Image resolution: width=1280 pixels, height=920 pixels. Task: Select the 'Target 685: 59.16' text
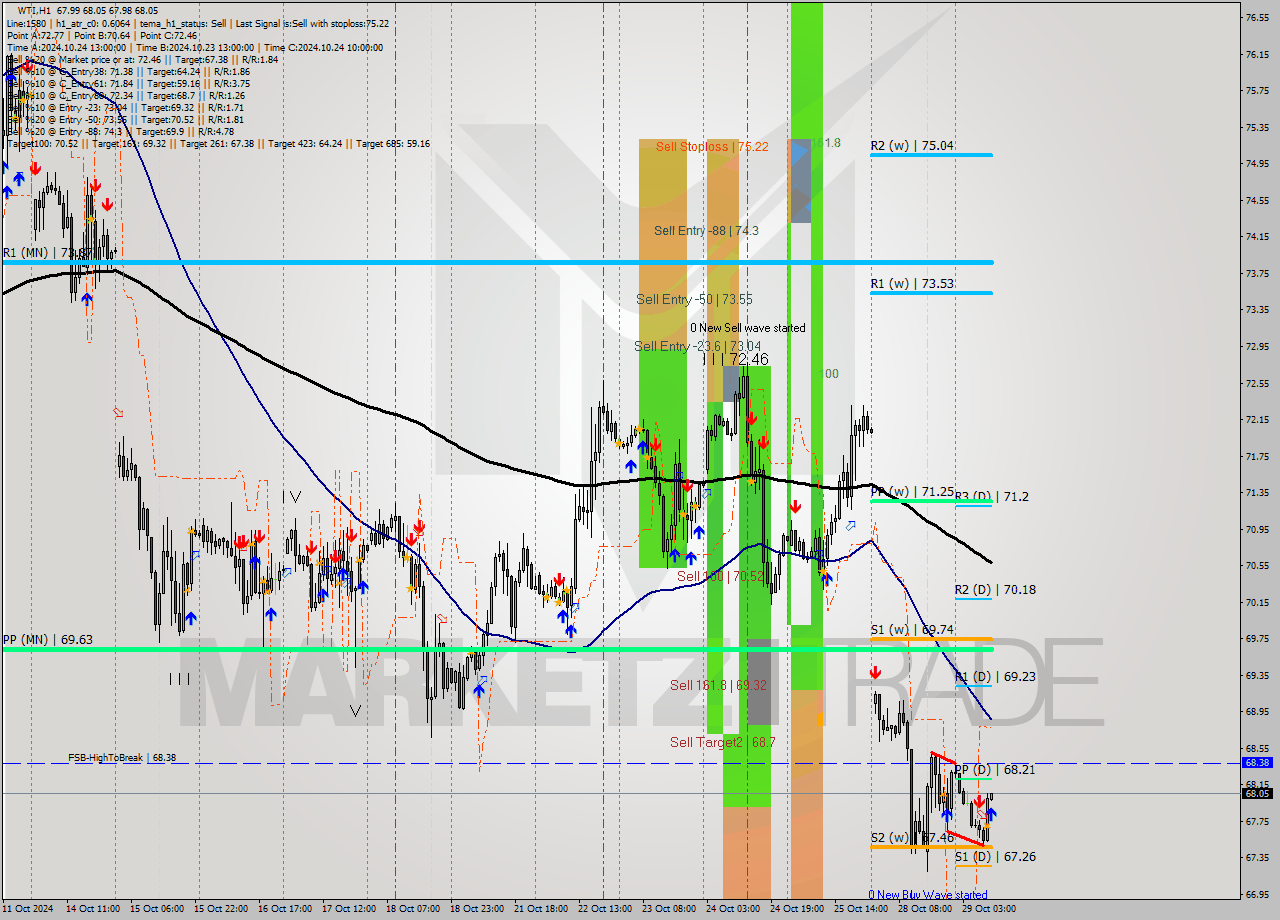[x=393, y=143]
